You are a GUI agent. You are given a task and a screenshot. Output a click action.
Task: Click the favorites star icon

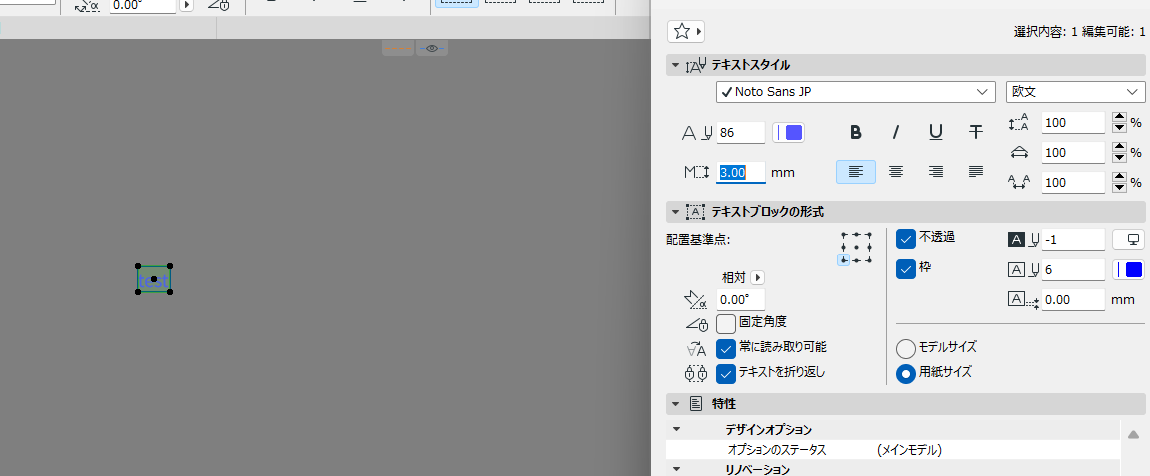pyautogui.click(x=686, y=32)
